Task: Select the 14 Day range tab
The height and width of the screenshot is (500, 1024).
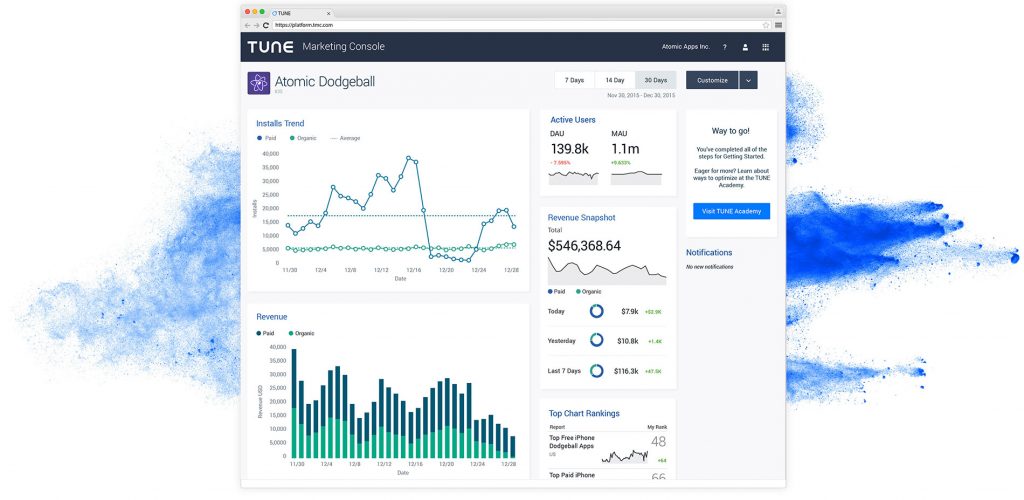Action: 615,80
